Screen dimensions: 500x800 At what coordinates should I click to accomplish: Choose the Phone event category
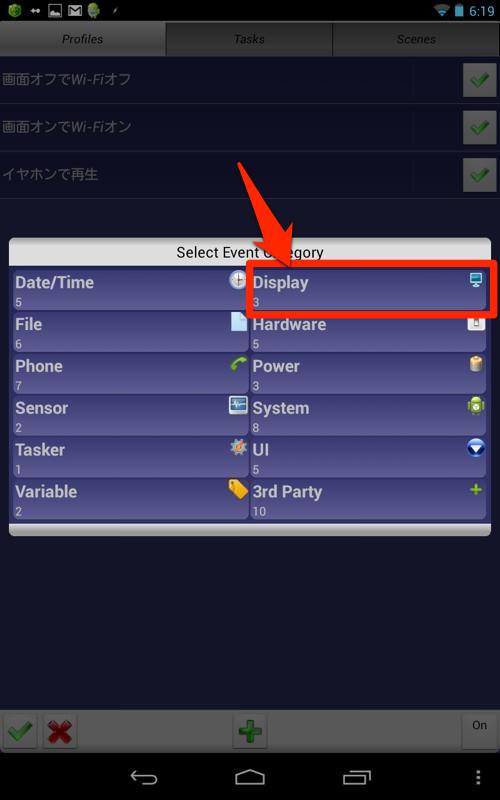pos(131,373)
